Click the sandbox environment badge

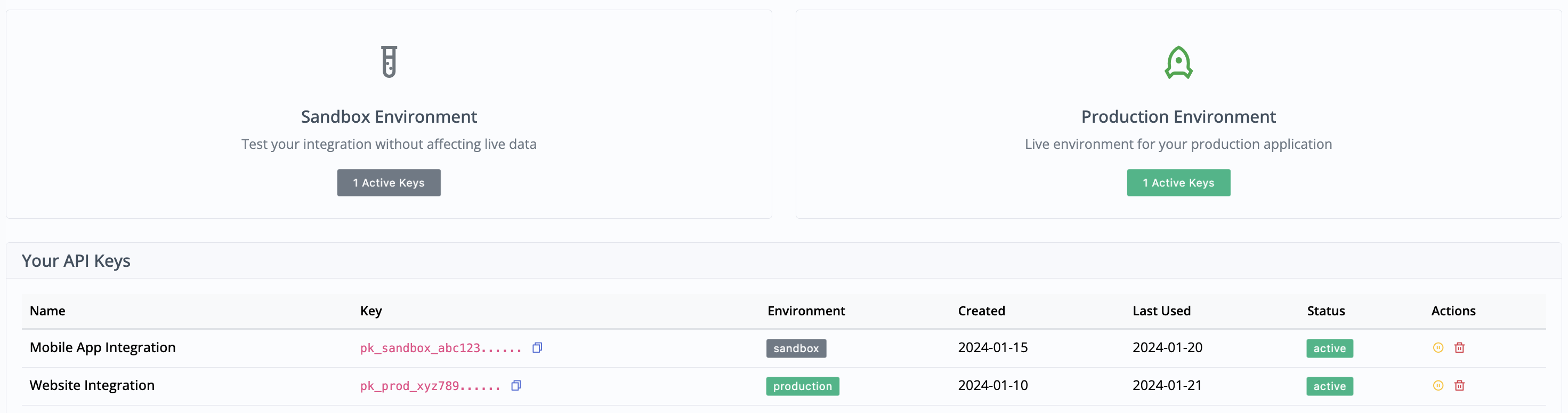point(796,348)
